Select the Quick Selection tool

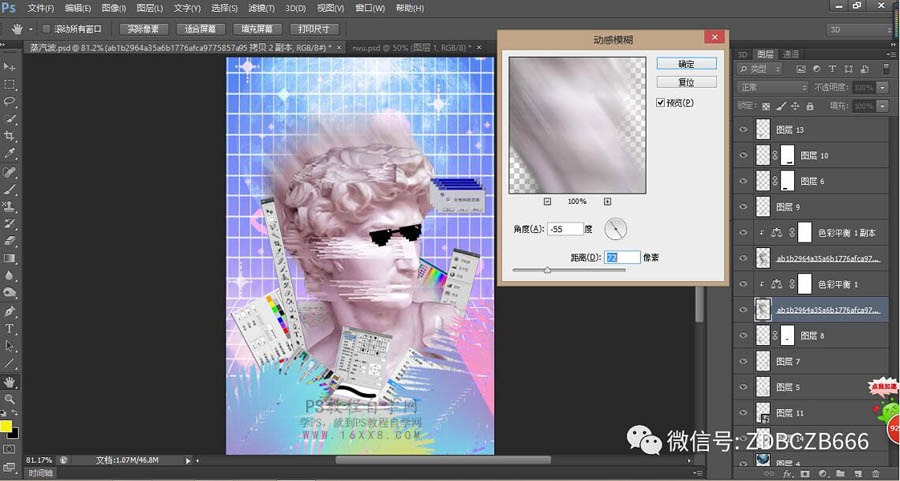[9, 119]
